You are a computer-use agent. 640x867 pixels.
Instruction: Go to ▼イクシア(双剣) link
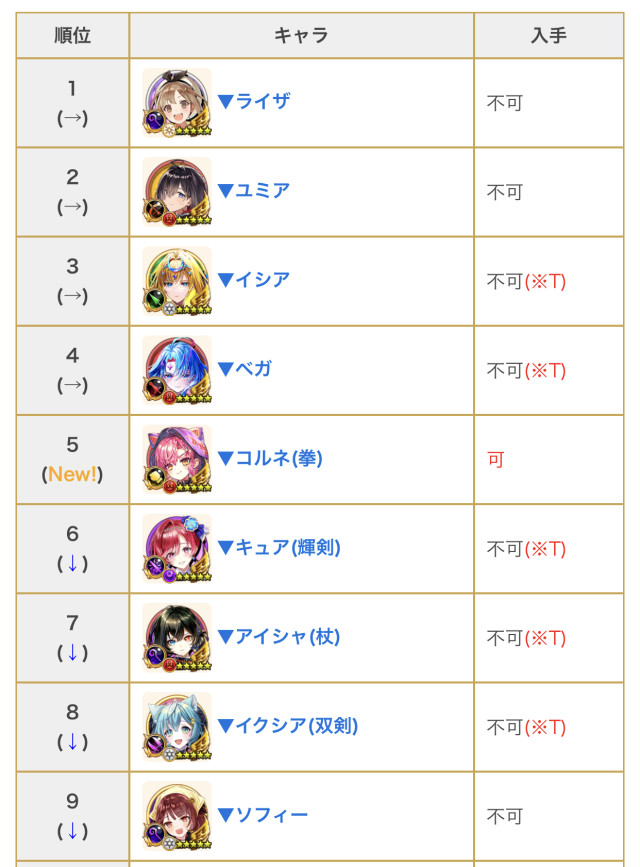[x=288, y=726]
